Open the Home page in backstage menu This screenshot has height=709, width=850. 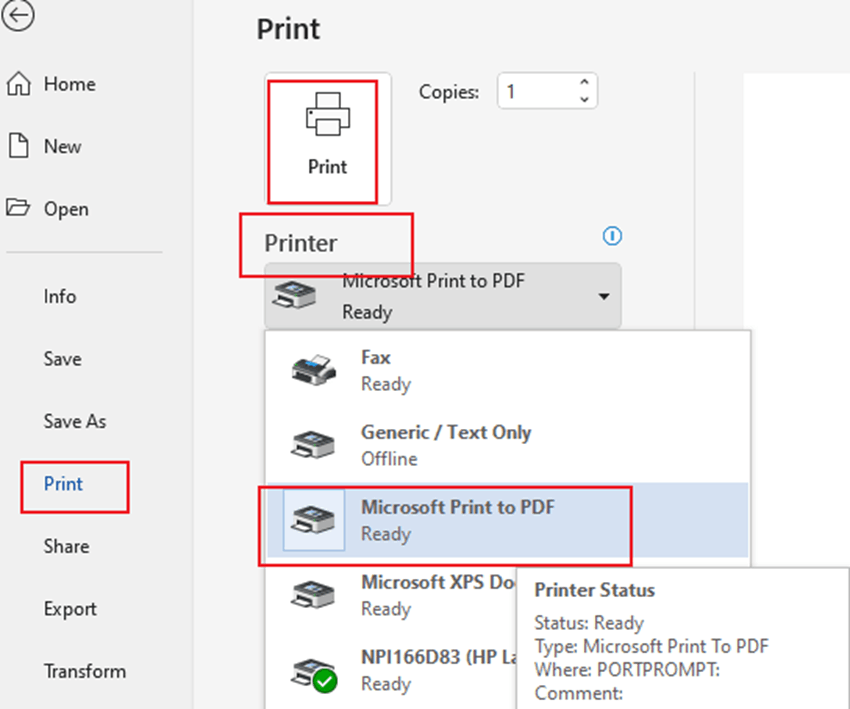[70, 84]
